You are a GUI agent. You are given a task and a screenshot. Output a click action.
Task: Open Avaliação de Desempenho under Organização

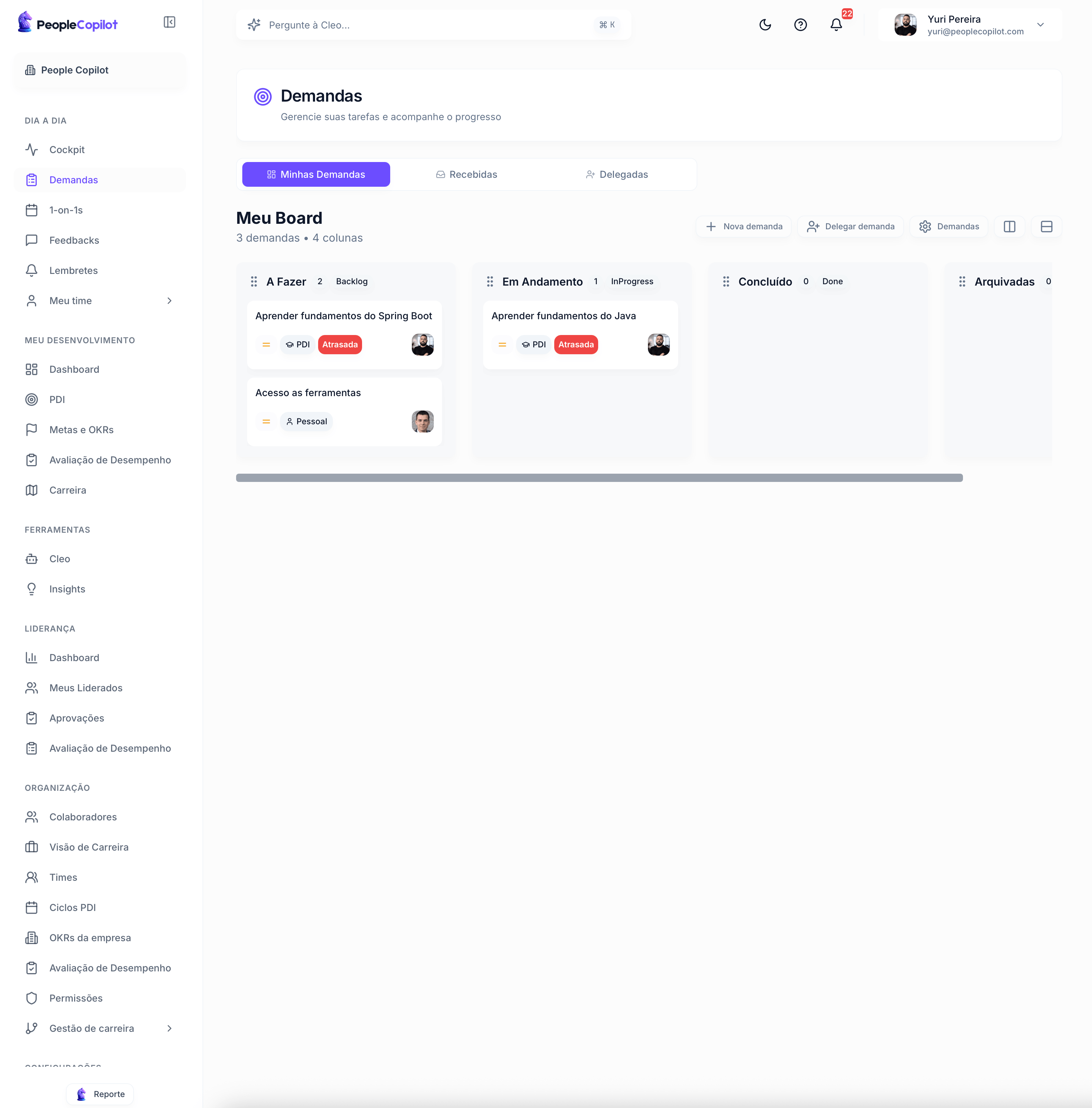click(x=100, y=968)
